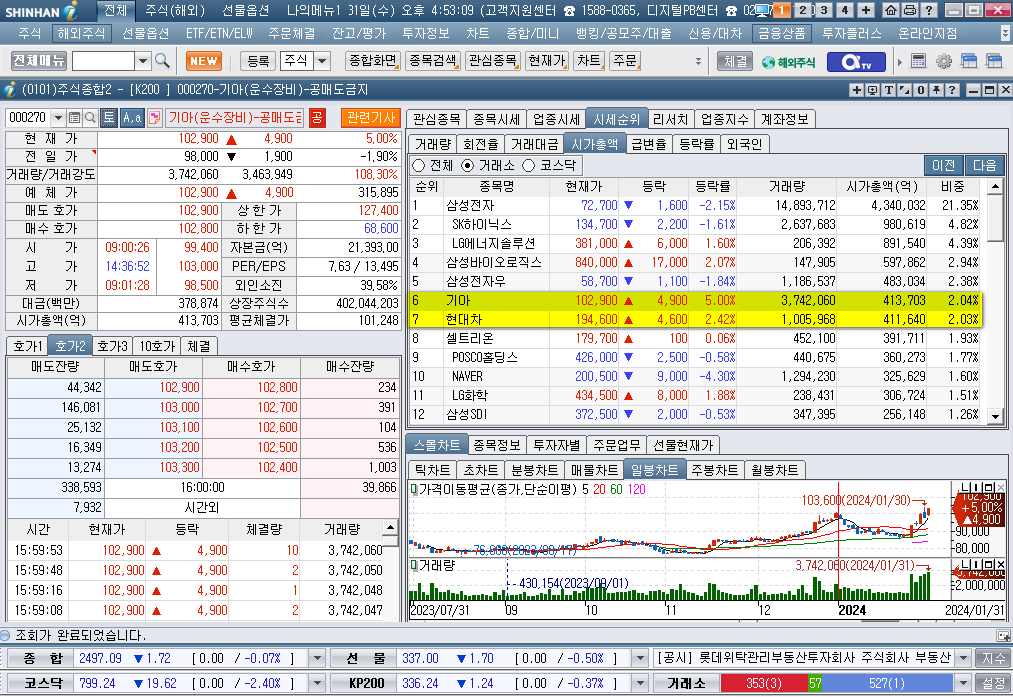1013x697 pixels.
Task: Click the plus icon in 주식종합2 window bar
Action: (857, 90)
